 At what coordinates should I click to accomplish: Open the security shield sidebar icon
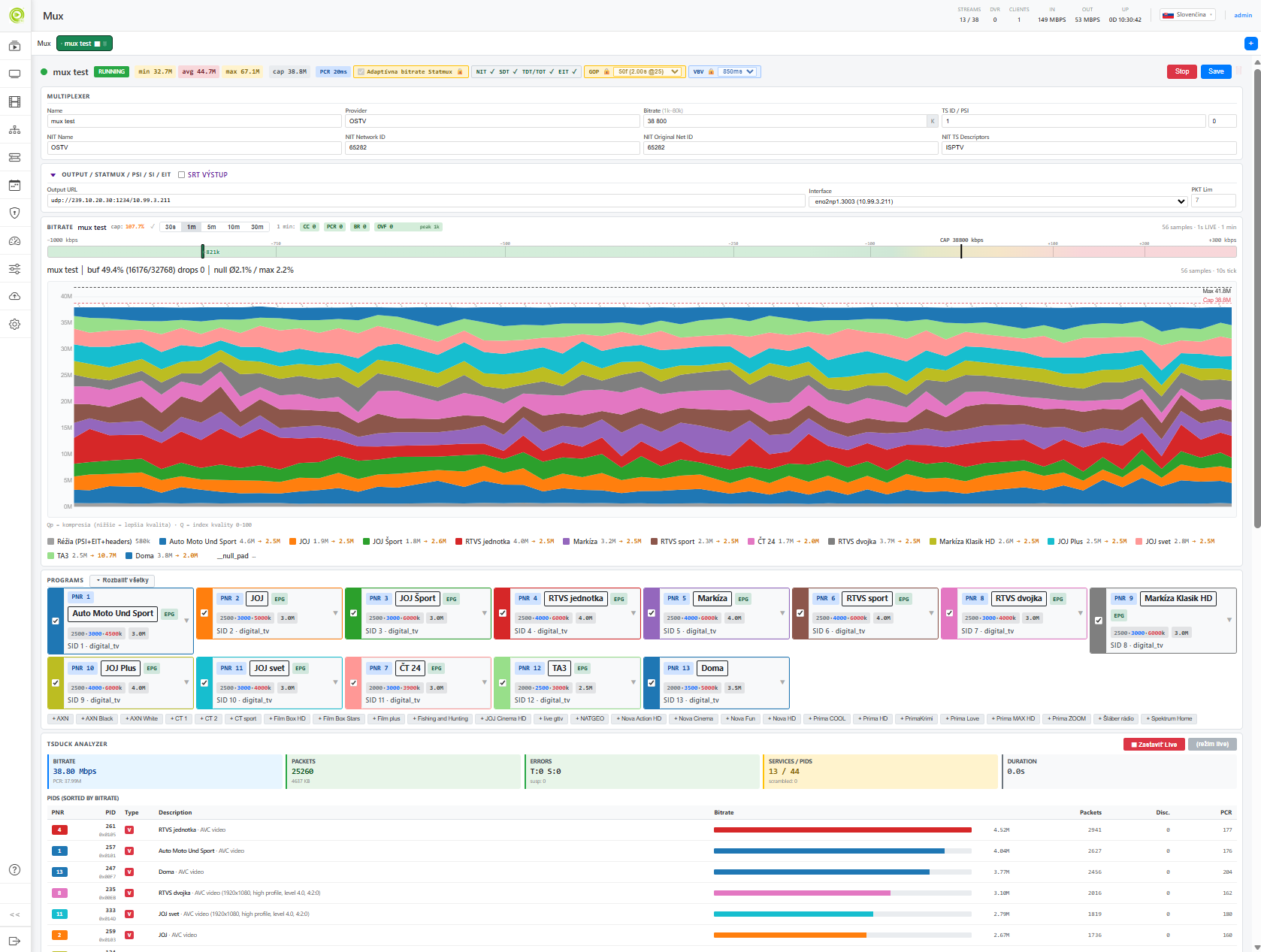14,213
